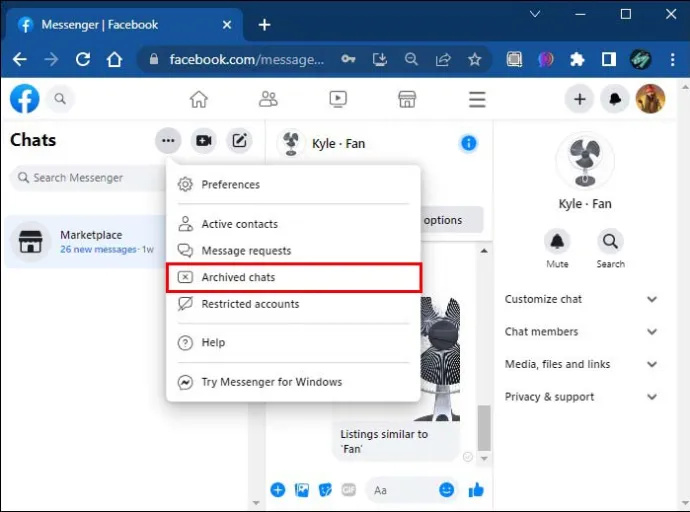This screenshot has width=690, height=512.
Task: Mute the Kyle · Fan conversation
Action: coord(557,249)
